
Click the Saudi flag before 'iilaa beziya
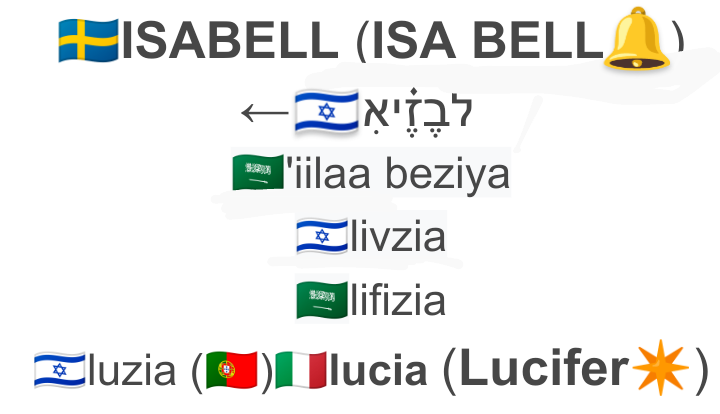click(259, 173)
